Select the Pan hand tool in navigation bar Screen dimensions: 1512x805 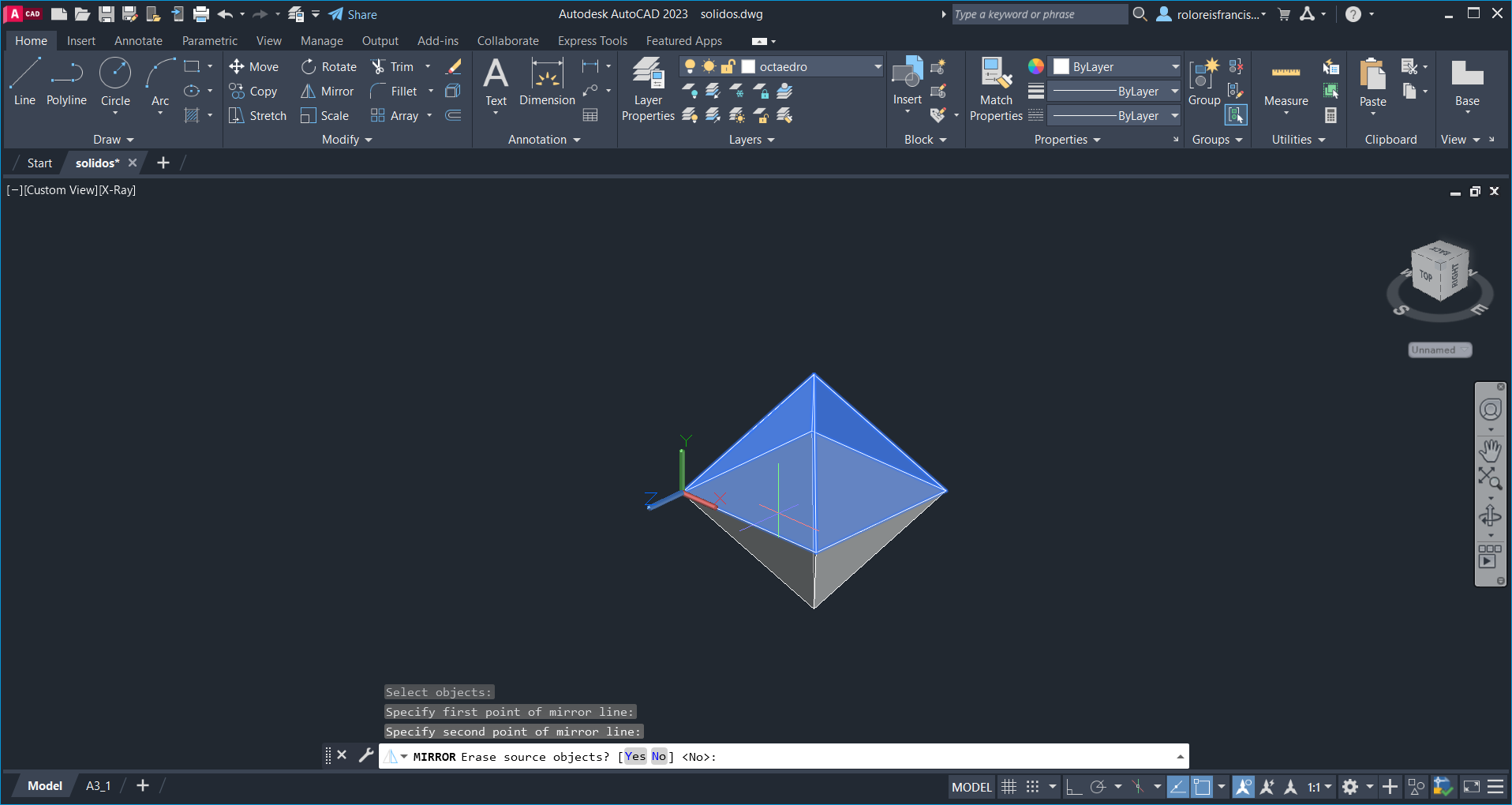tap(1490, 451)
